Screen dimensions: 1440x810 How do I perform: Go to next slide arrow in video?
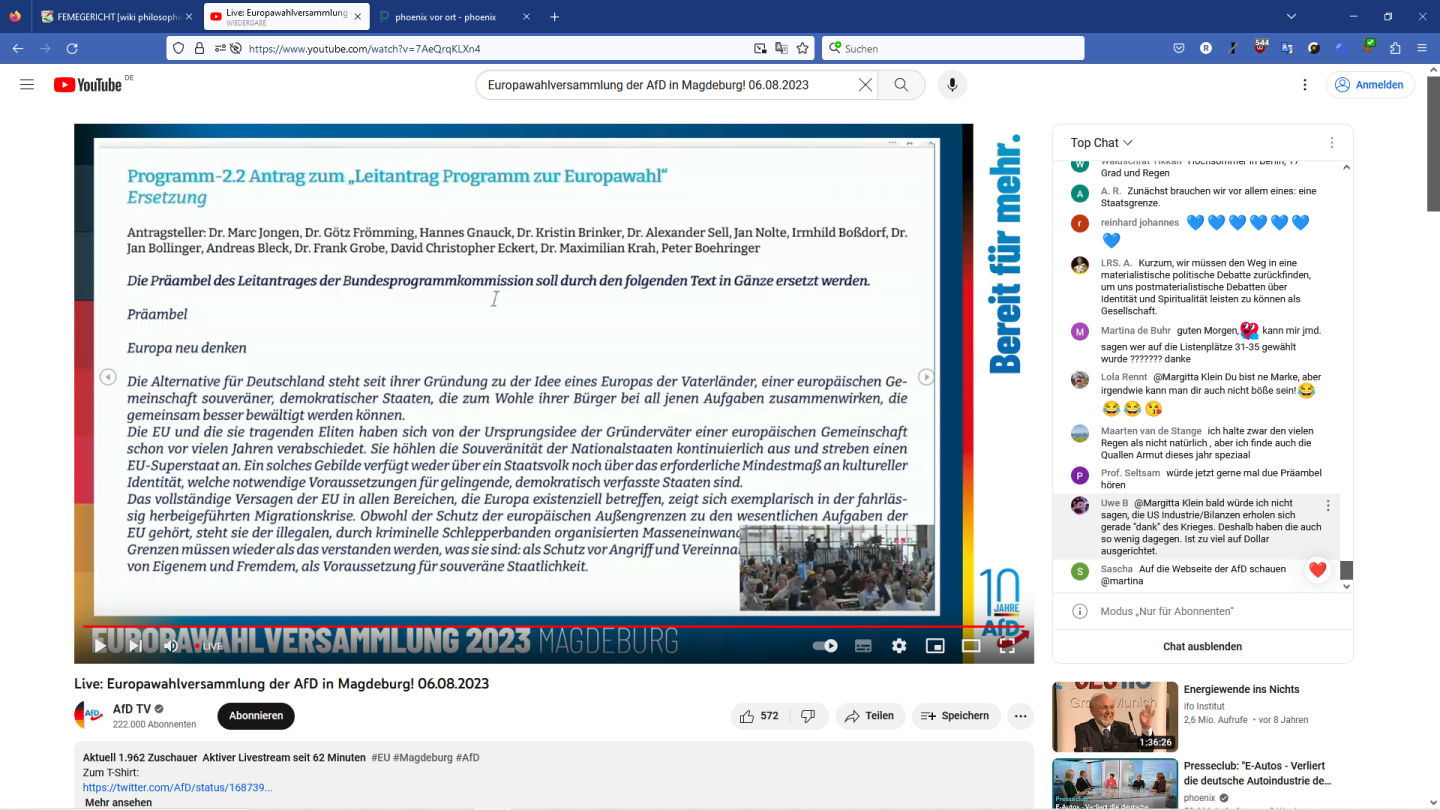[927, 377]
